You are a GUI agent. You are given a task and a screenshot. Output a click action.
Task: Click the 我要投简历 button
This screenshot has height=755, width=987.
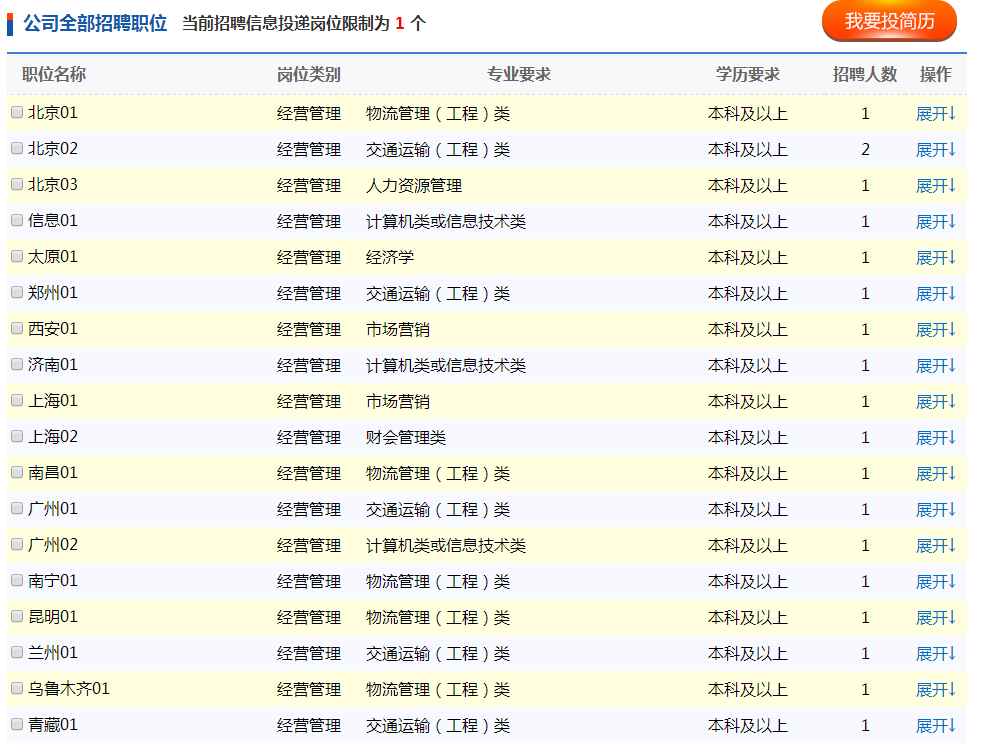tap(889, 21)
